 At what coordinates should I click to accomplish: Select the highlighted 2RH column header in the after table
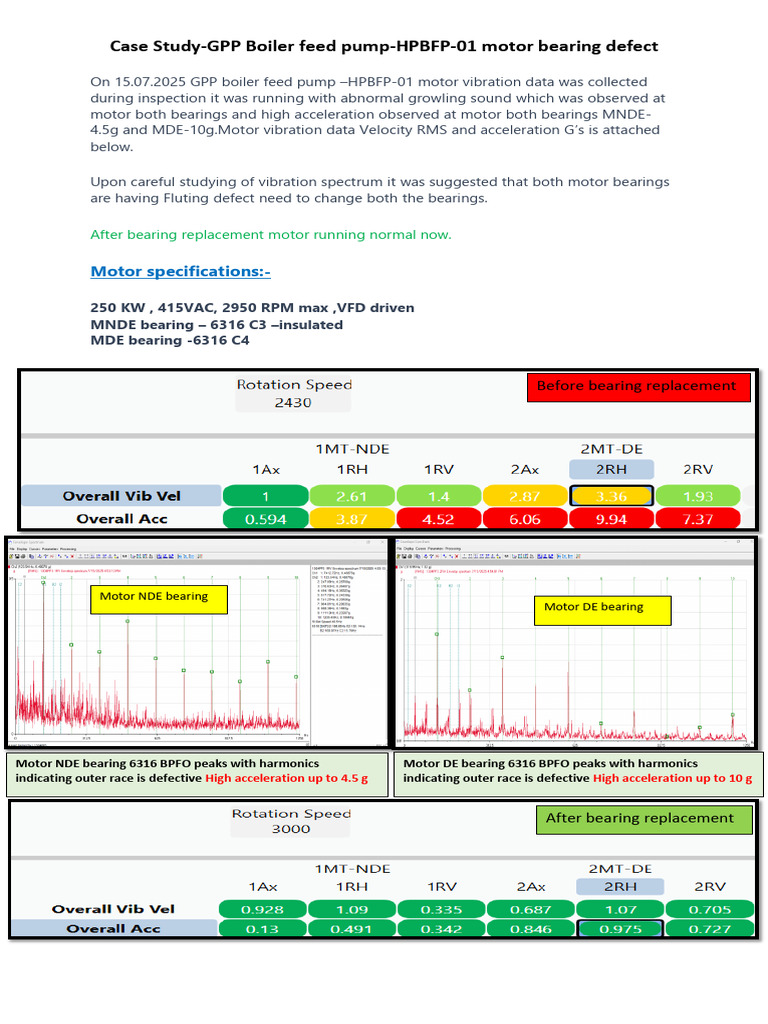pos(620,887)
